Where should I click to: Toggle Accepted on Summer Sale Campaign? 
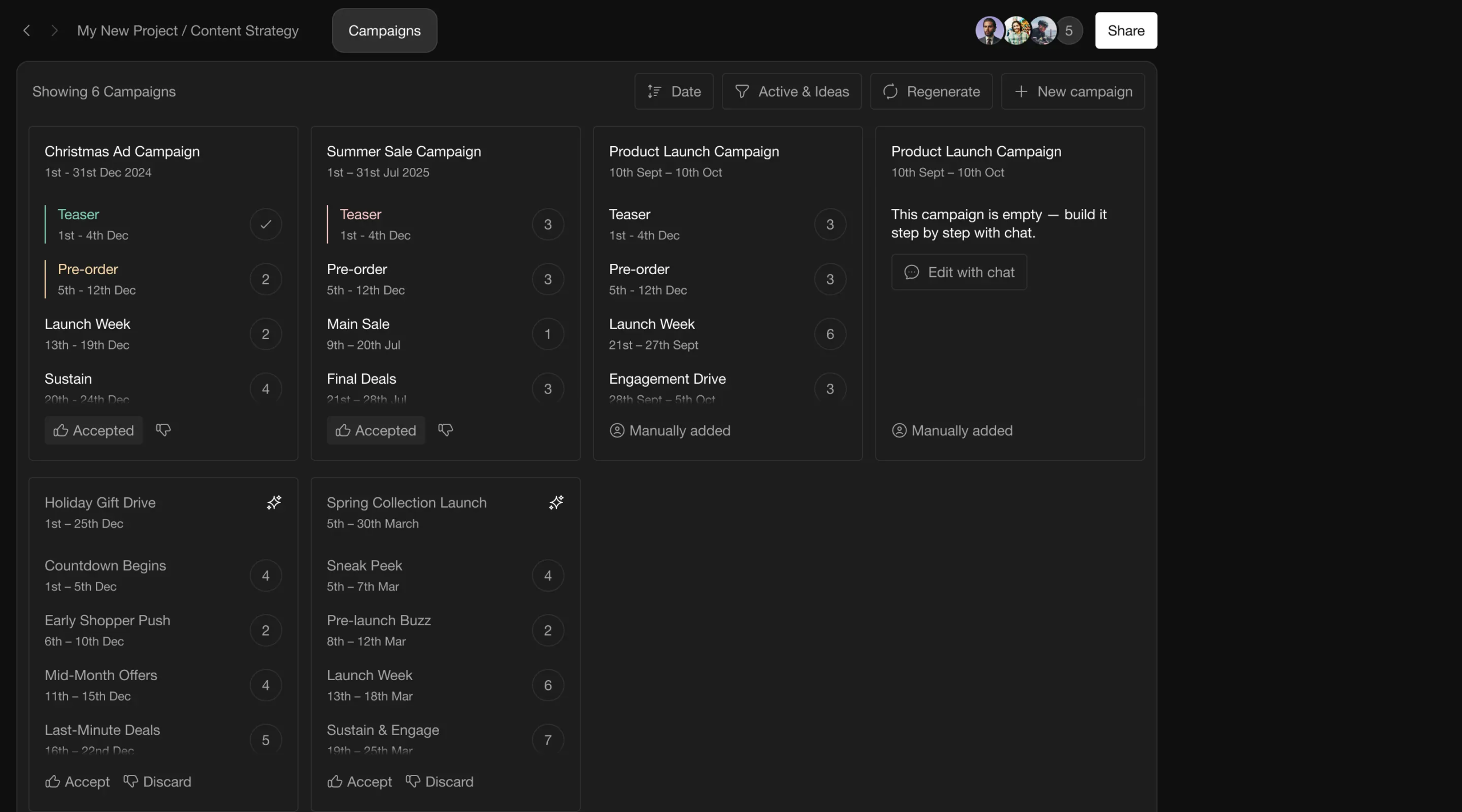(376, 431)
